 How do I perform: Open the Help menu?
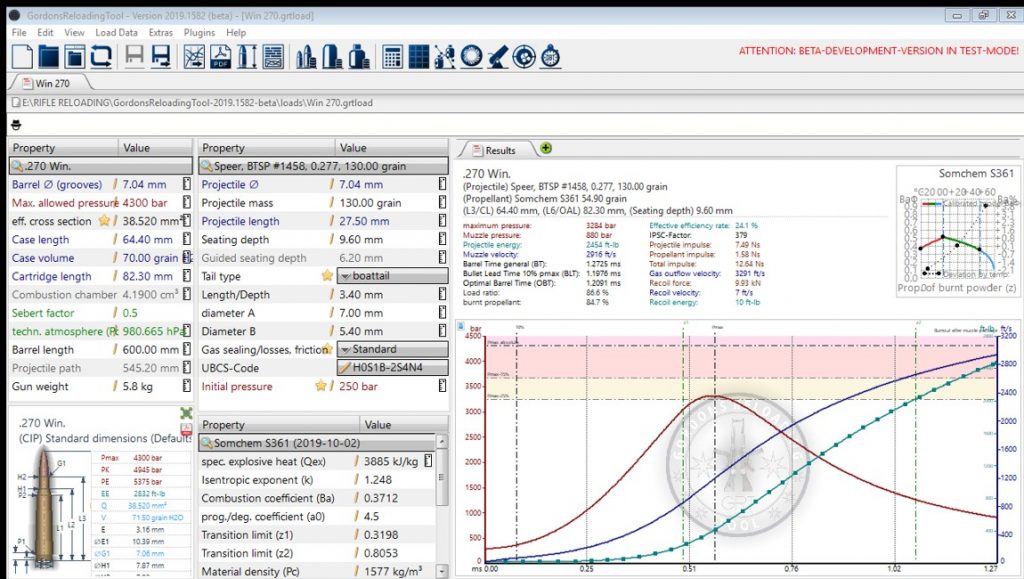[x=236, y=32]
